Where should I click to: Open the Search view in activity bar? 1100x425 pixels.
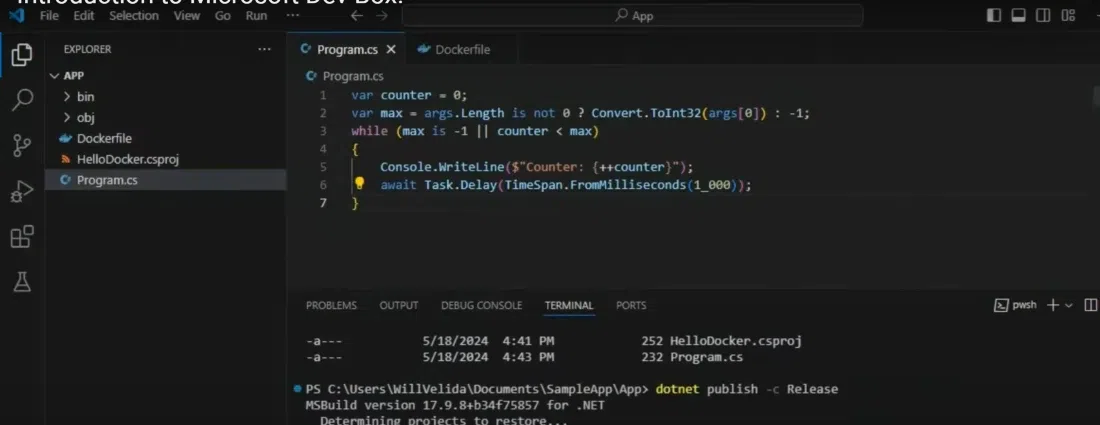(22, 100)
